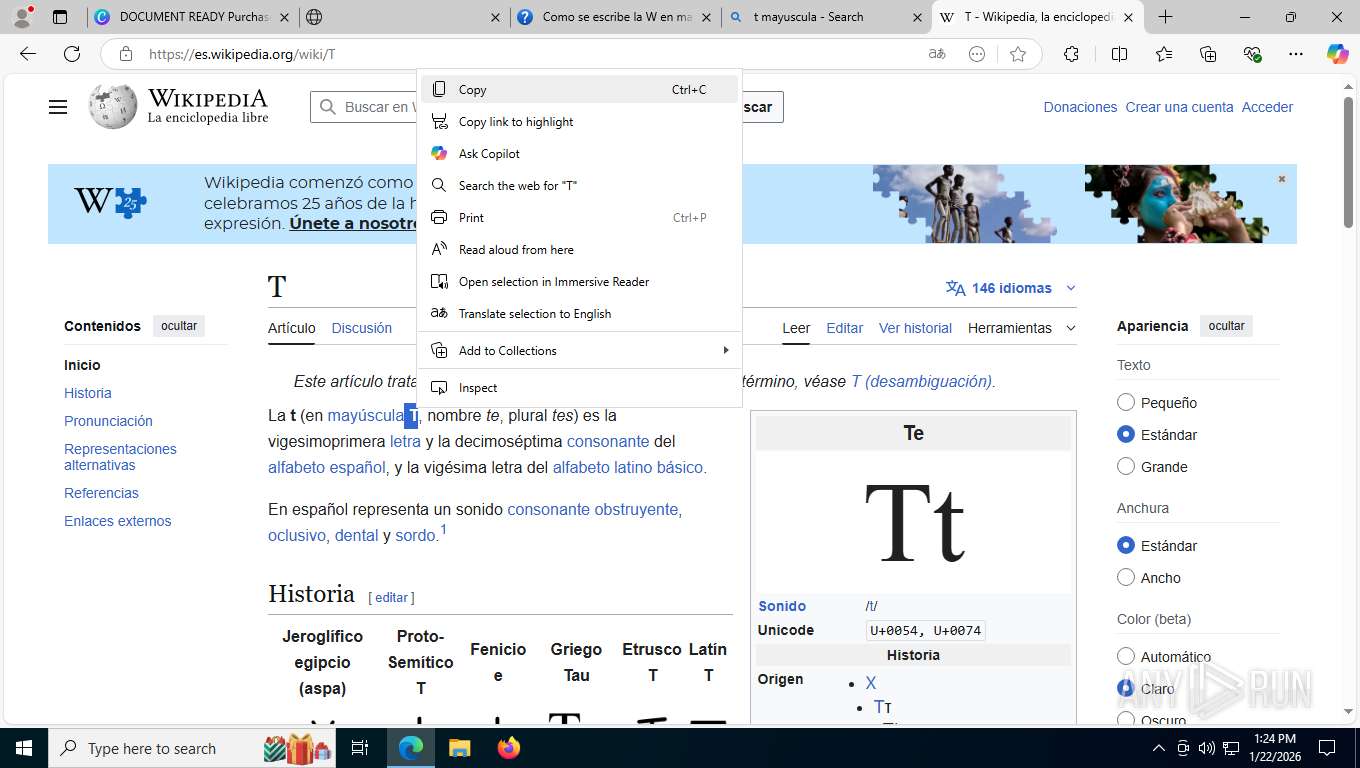This screenshot has height=768, width=1360.
Task: Reload the page with the refresh icon
Action: coord(72,54)
